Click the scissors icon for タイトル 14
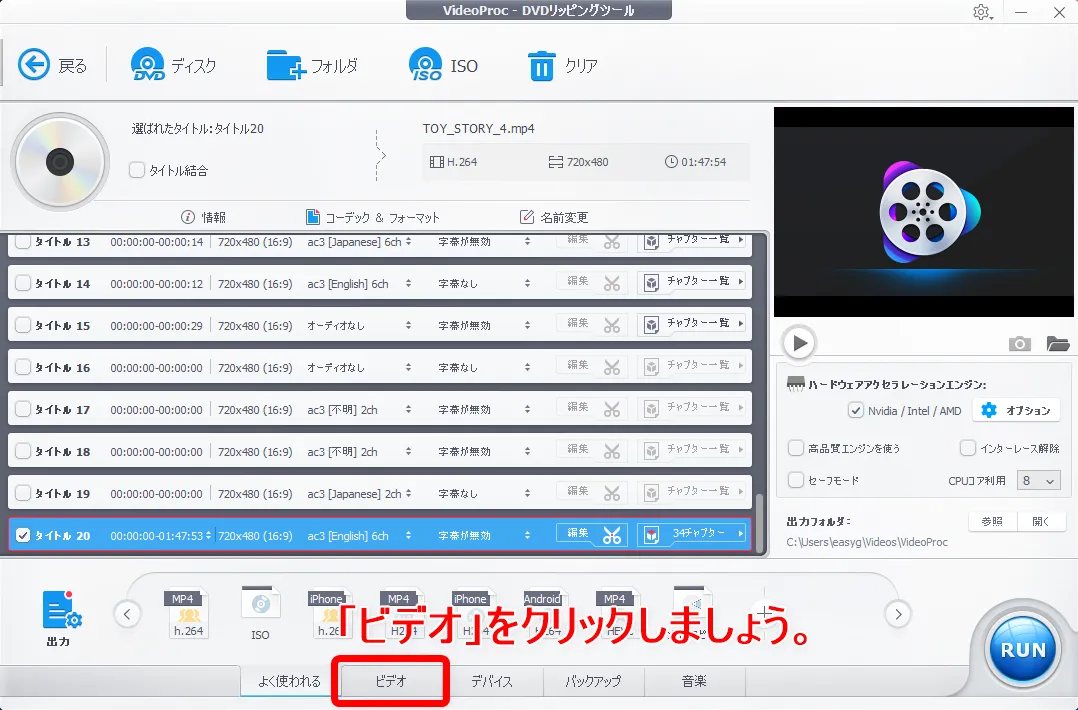The width and height of the screenshot is (1078, 710). click(611, 283)
